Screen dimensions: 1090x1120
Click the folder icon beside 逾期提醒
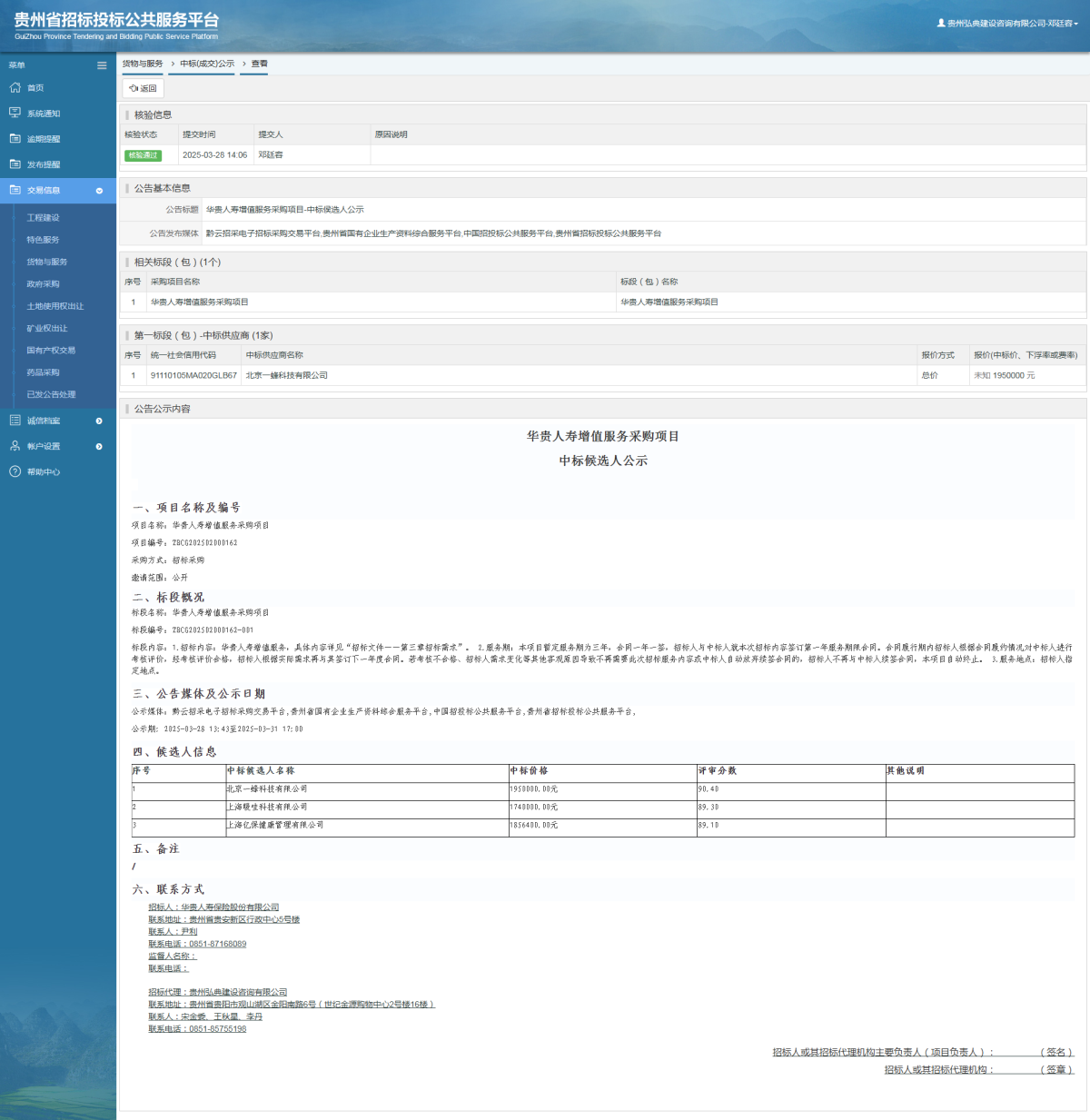coord(15,139)
